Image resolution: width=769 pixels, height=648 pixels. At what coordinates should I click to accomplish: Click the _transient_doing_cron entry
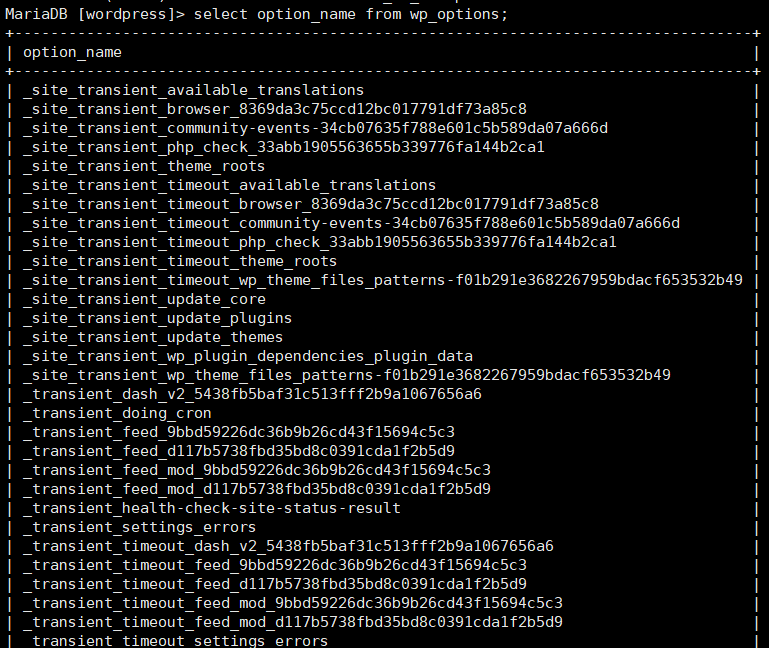117,414
